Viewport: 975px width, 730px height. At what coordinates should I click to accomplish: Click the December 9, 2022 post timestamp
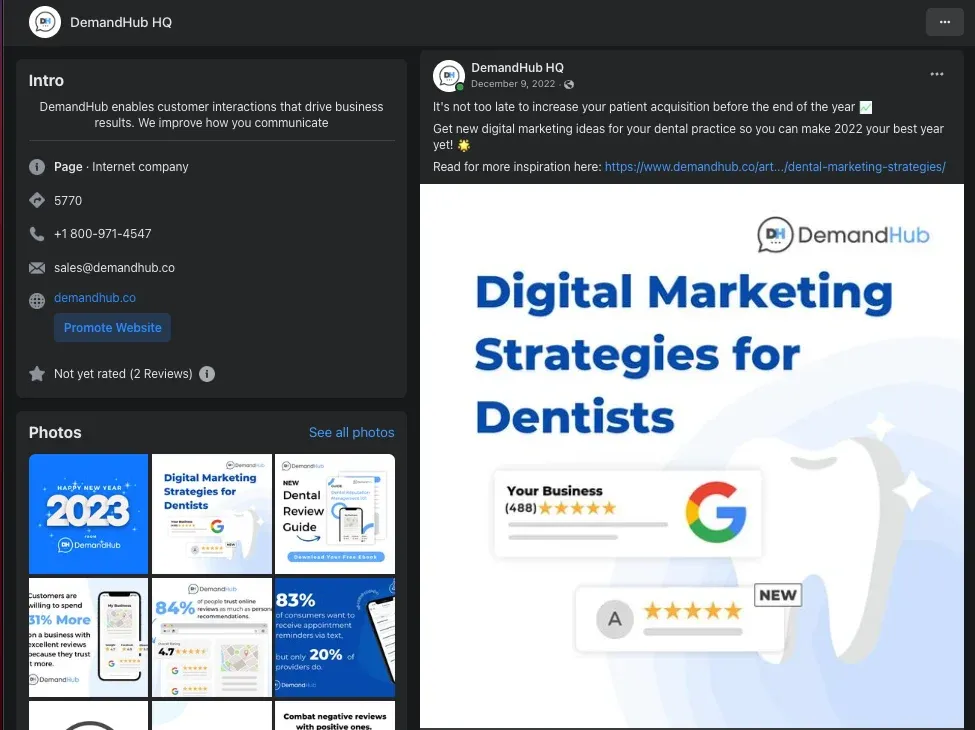513,84
